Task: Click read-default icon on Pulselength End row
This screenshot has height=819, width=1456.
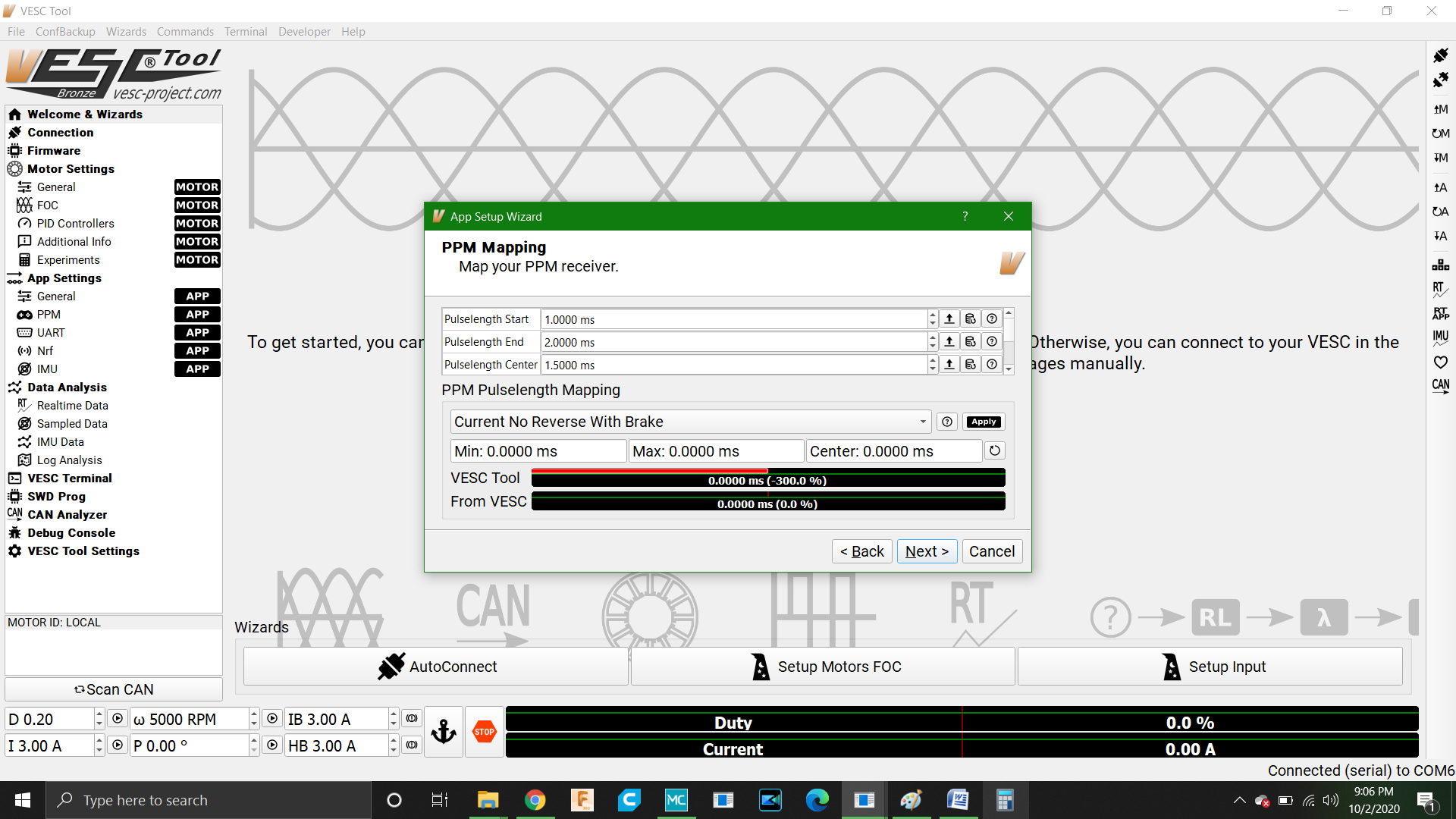Action: tap(971, 342)
